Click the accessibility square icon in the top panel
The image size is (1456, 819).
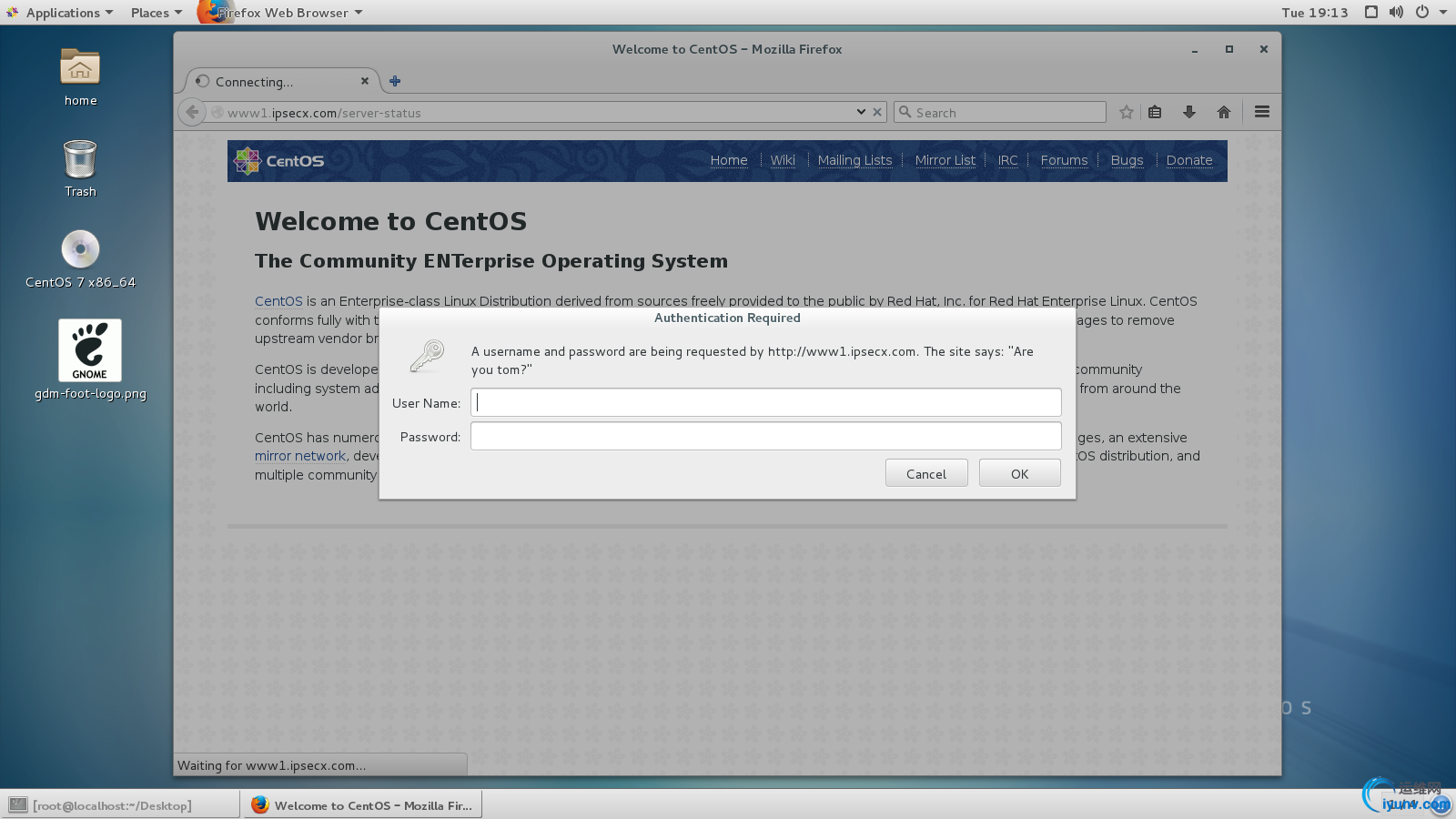1371,12
